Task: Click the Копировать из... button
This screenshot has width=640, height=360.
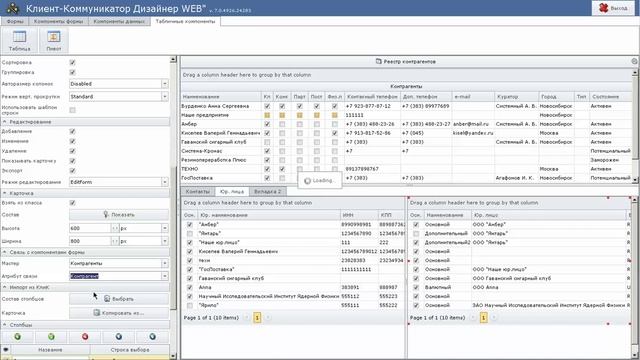Action: [x=119, y=313]
